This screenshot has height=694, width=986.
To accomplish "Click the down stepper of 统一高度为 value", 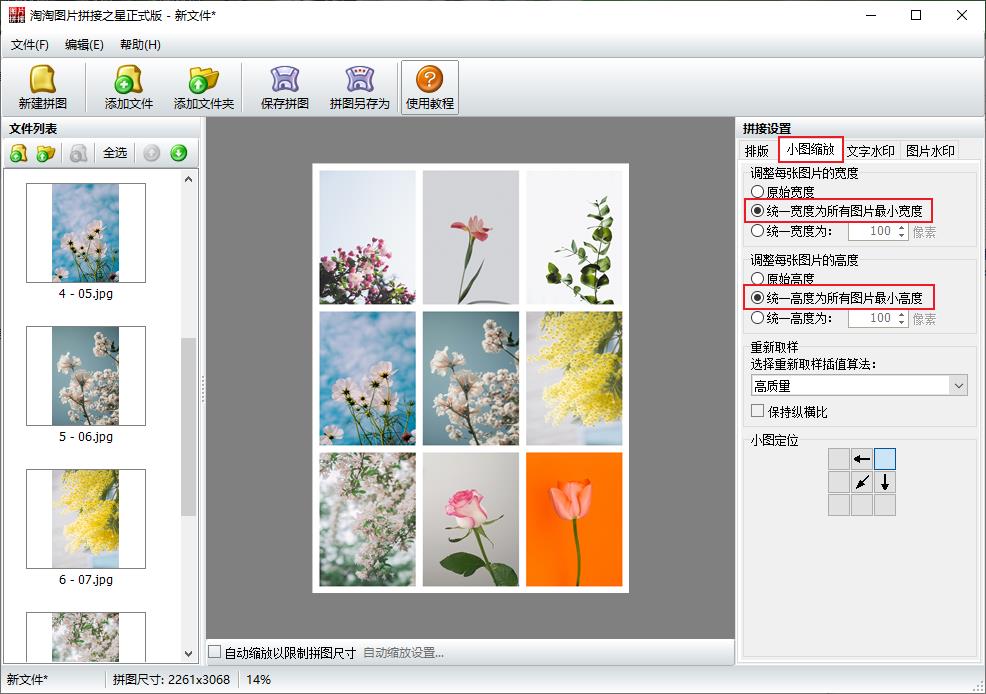I will pos(902,322).
